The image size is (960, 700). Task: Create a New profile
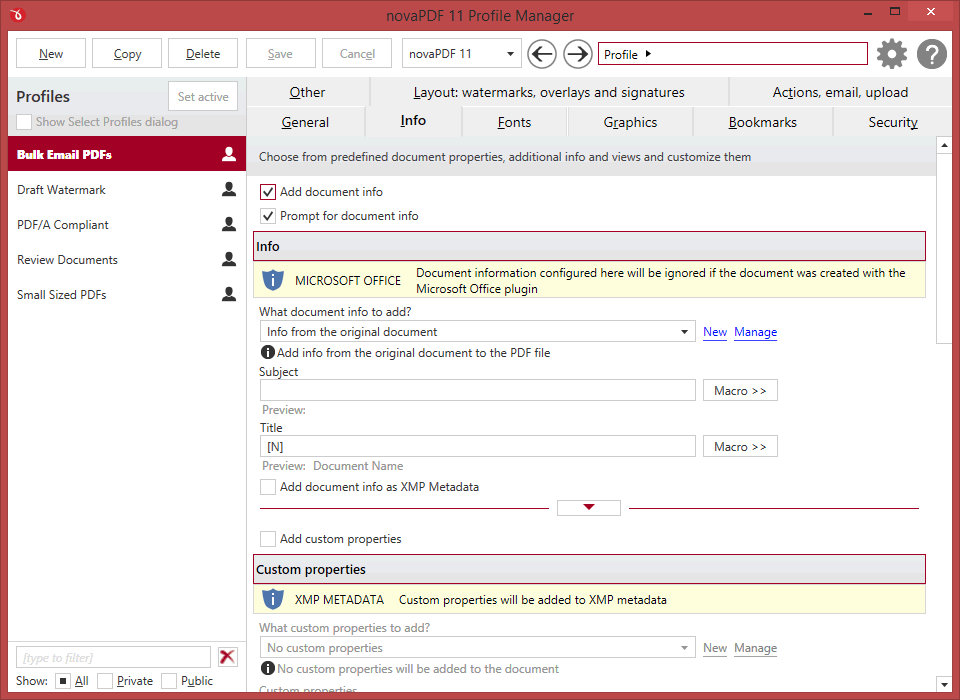tap(51, 54)
